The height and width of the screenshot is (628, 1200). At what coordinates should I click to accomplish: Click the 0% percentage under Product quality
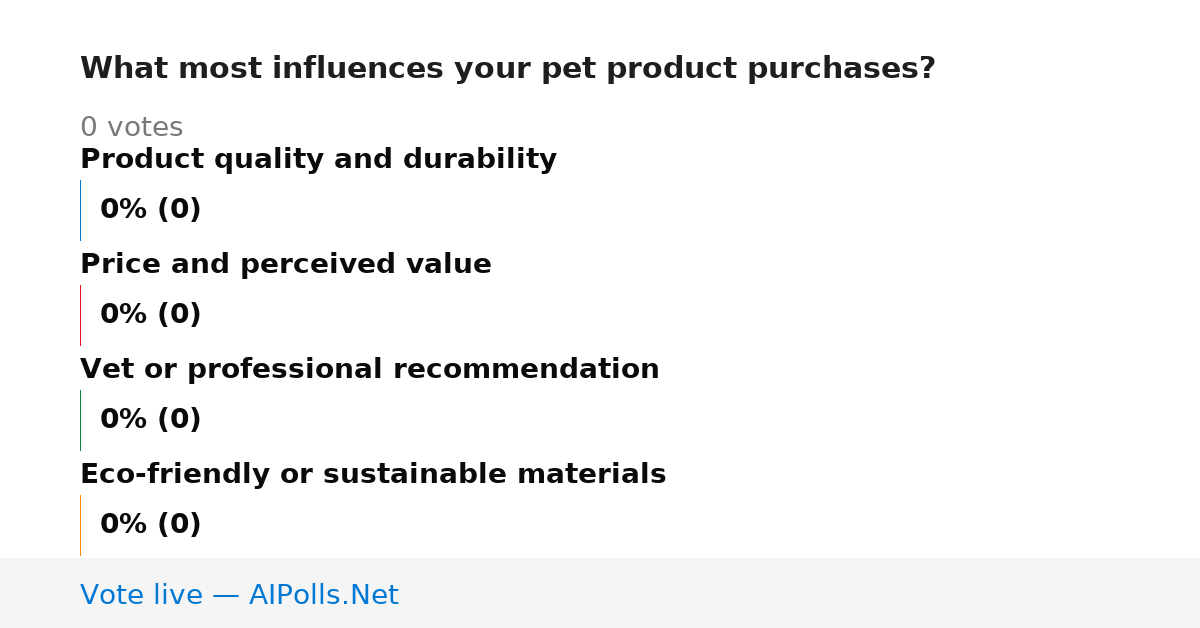[x=124, y=210]
